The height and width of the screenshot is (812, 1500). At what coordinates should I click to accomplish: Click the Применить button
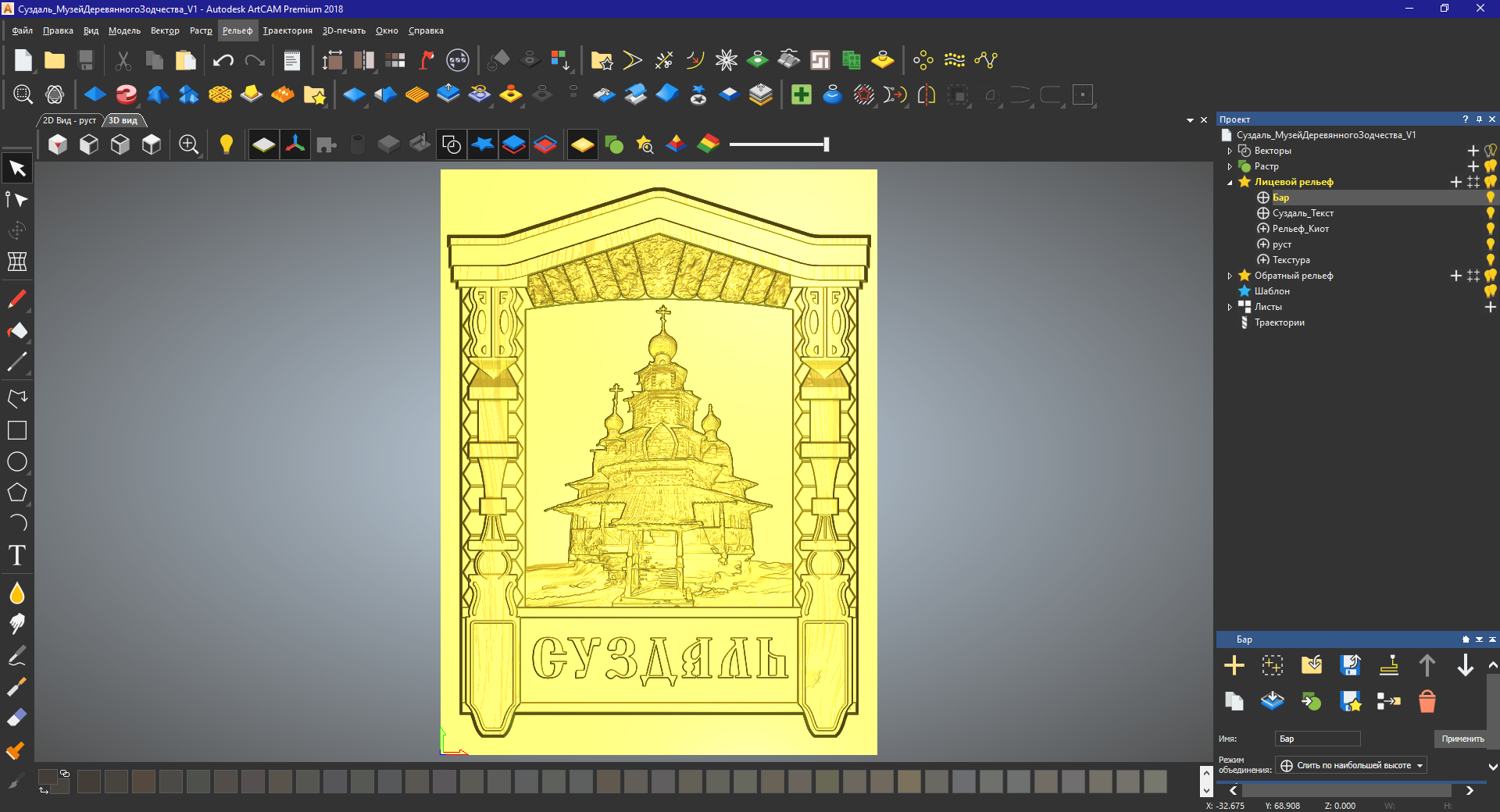pyautogui.click(x=1462, y=739)
